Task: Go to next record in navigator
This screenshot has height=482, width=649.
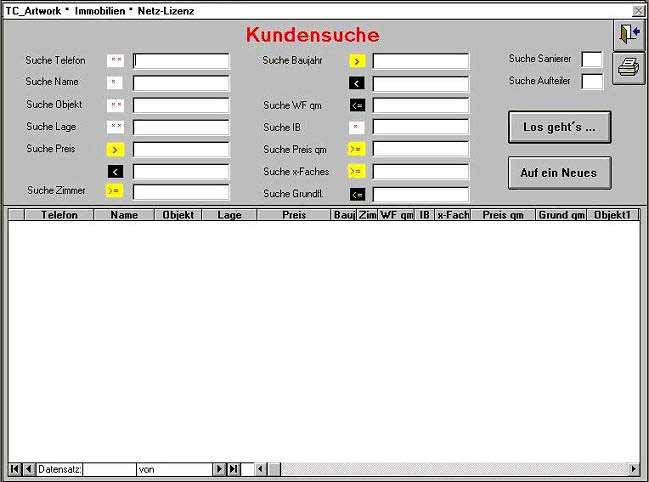Action: 219,469
